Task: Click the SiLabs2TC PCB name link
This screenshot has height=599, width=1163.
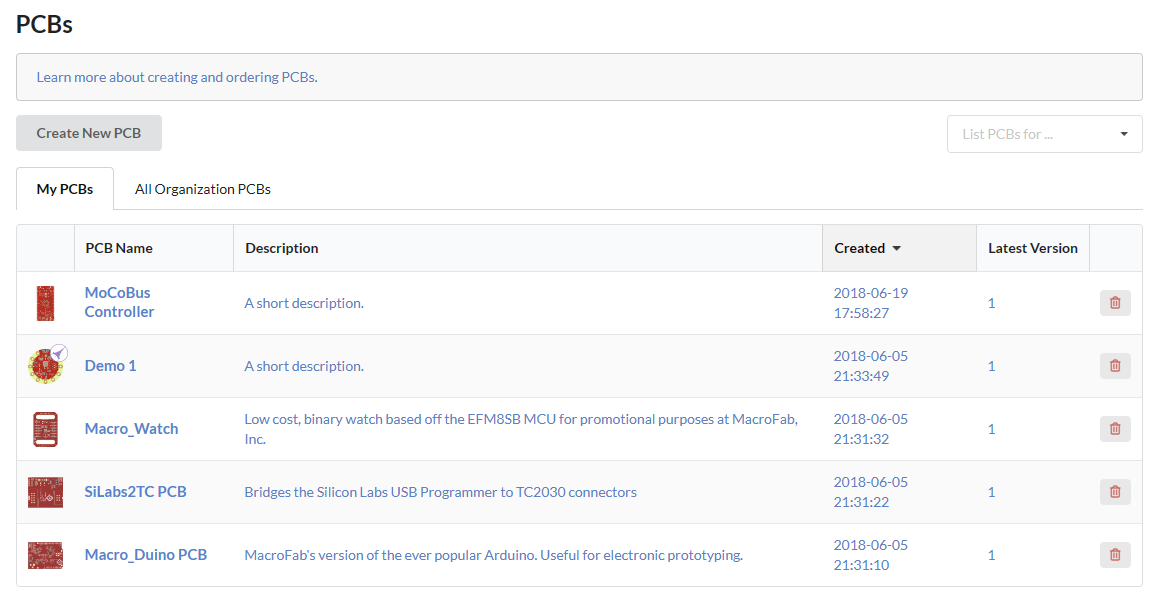Action: tap(135, 492)
